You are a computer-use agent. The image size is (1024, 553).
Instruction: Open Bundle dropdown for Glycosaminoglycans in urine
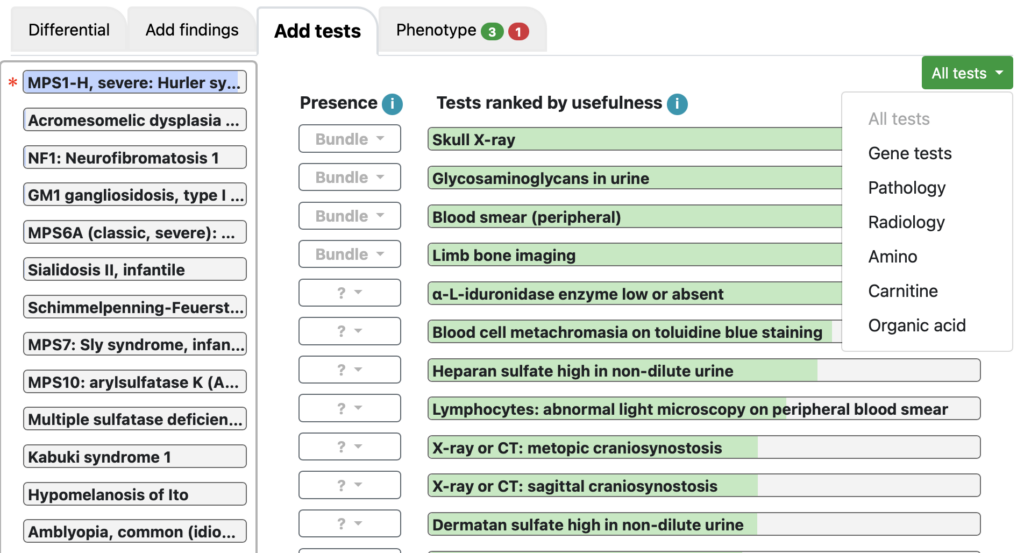point(349,177)
